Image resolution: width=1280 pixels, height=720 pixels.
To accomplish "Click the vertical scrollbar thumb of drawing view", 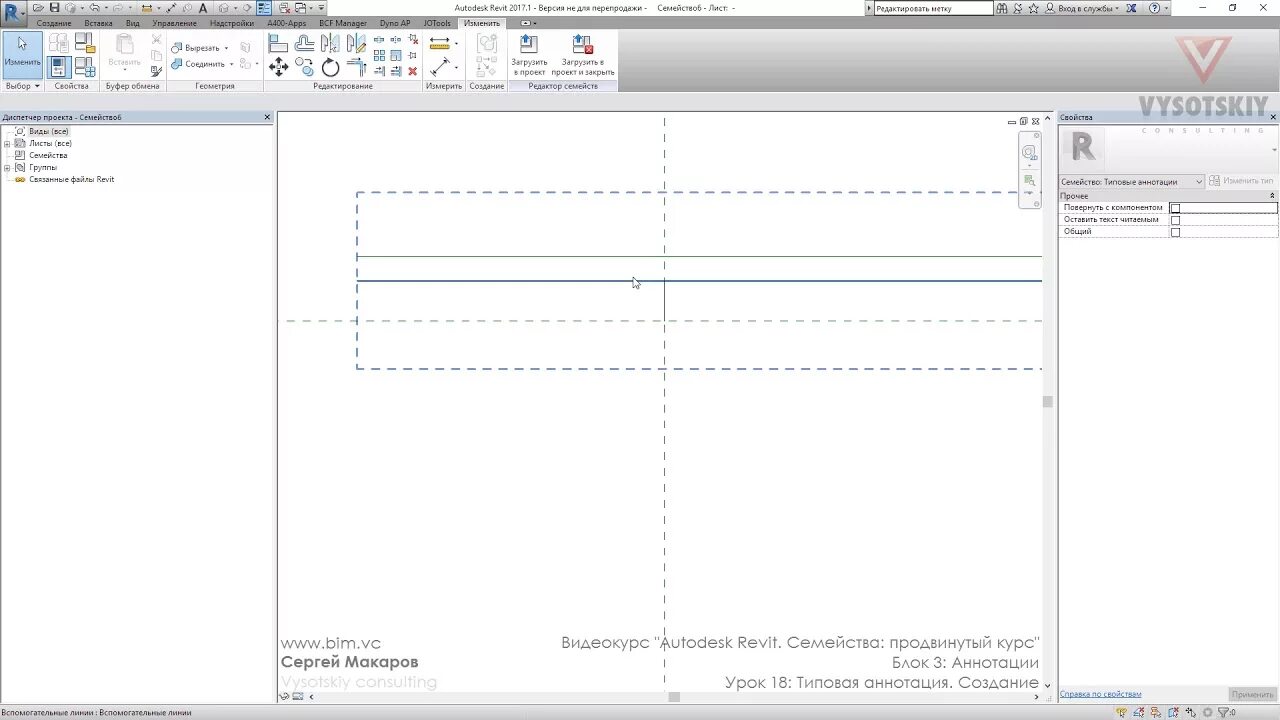I will click(1047, 401).
